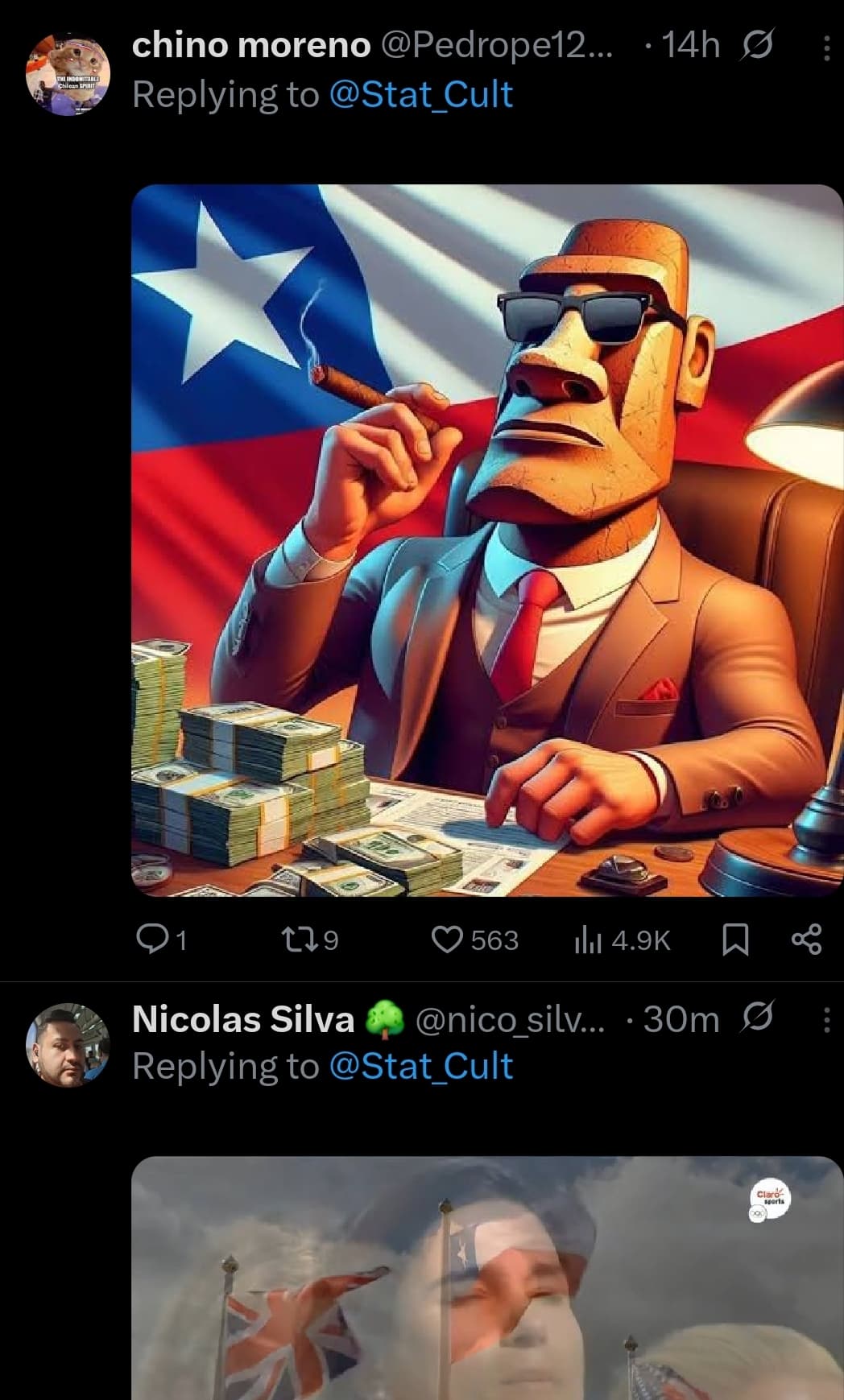844x1400 pixels.
Task: Bookmark chino moreno's post
Action: 735,940
